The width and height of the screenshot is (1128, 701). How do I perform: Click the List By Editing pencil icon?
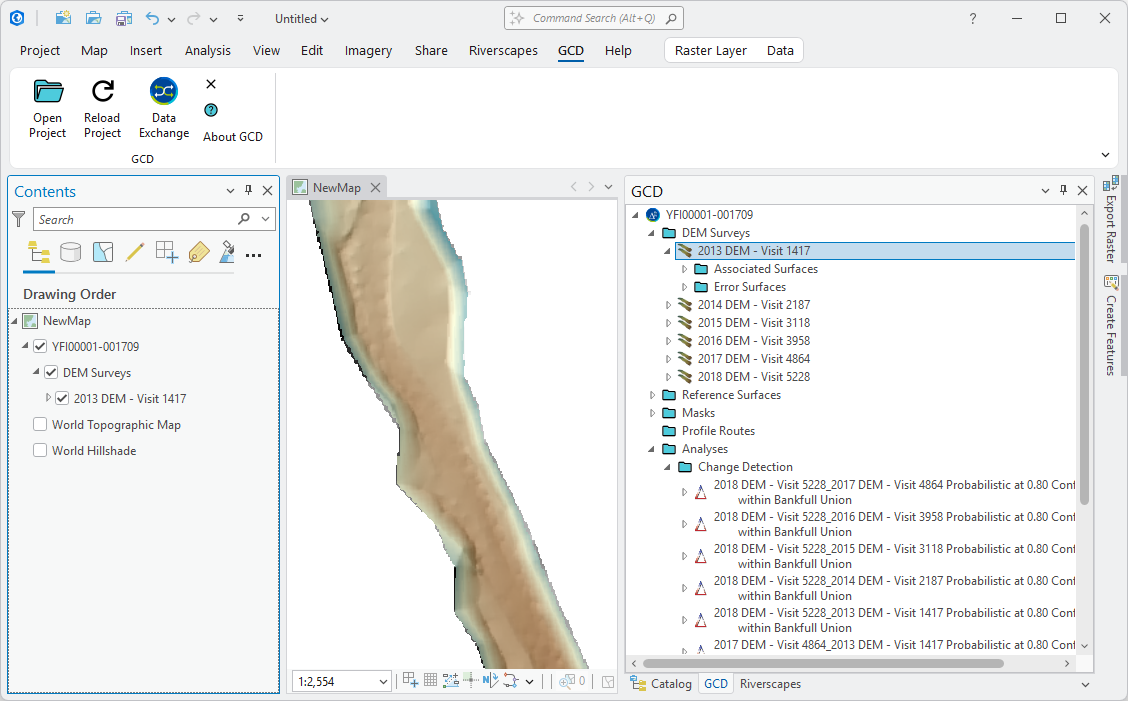135,252
